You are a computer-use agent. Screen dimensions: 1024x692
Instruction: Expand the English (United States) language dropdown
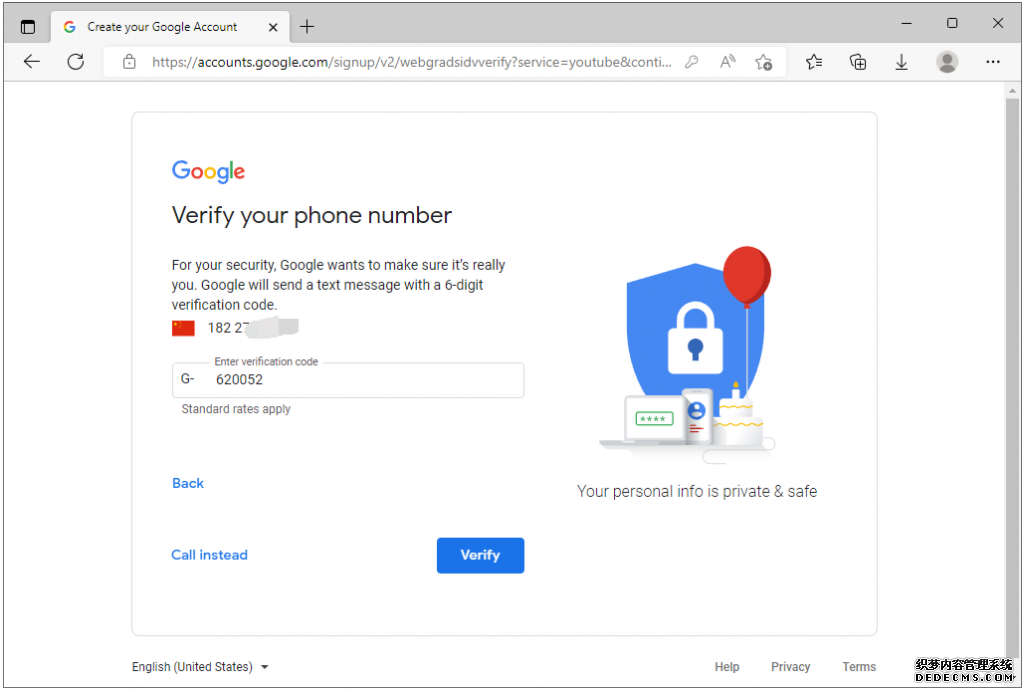coord(200,667)
